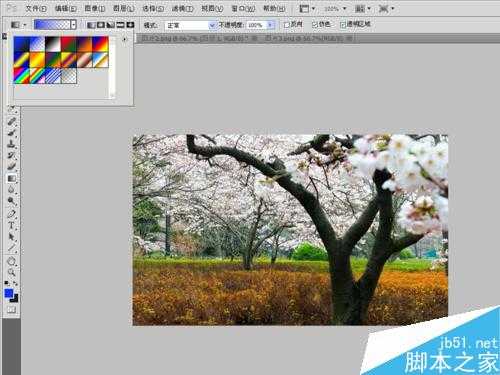Select the Clone Stamp tool

(x=12, y=144)
